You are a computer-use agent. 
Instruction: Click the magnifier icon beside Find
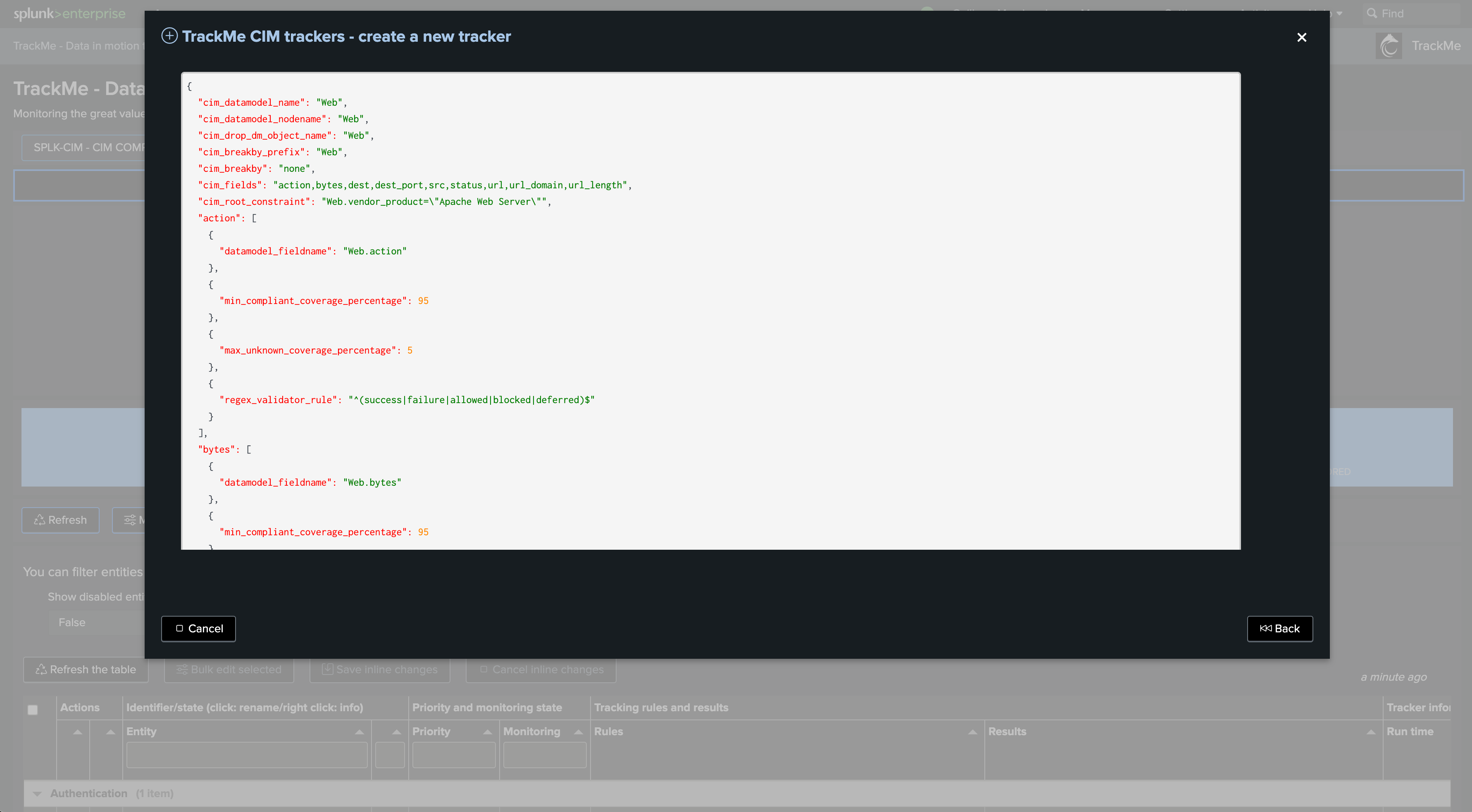[x=1372, y=13]
